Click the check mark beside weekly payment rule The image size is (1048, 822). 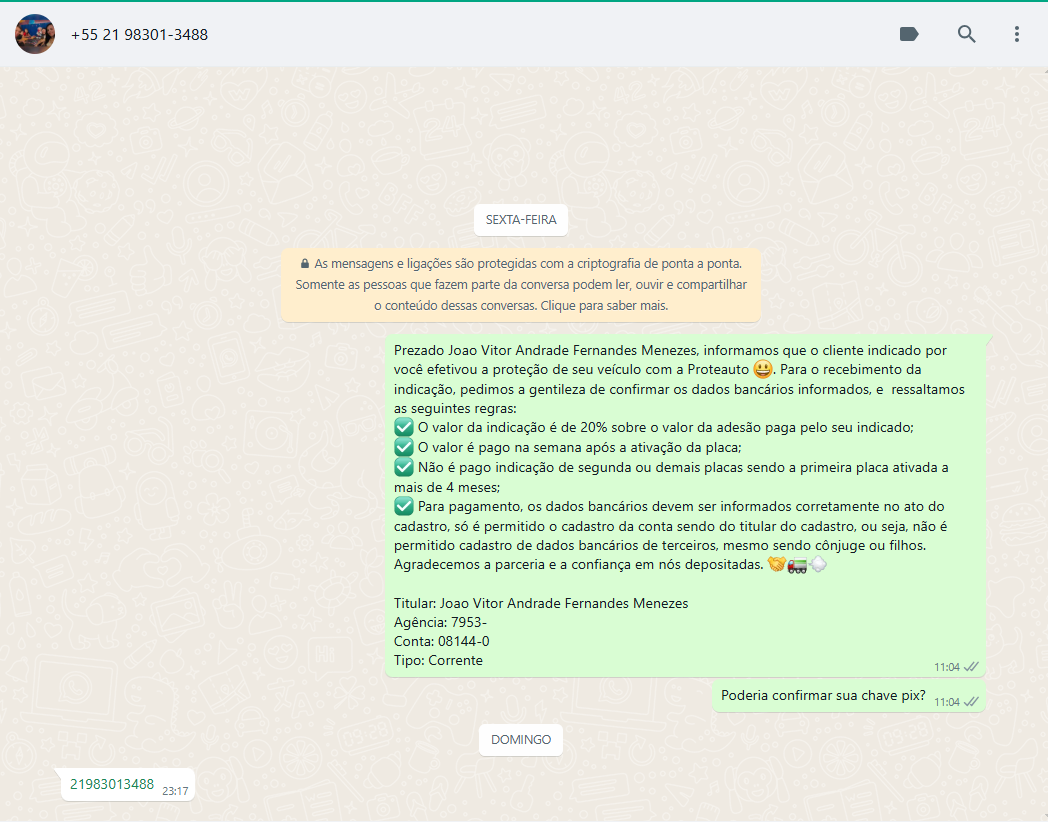[x=404, y=447]
